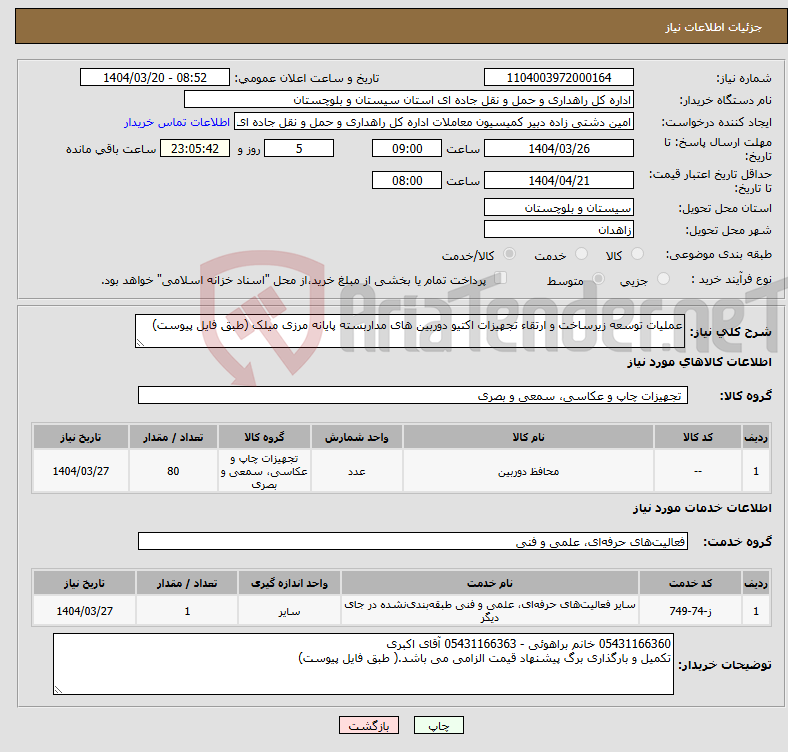Toggle the اسناد خزانه اسلامی payment checkbox

[501, 277]
